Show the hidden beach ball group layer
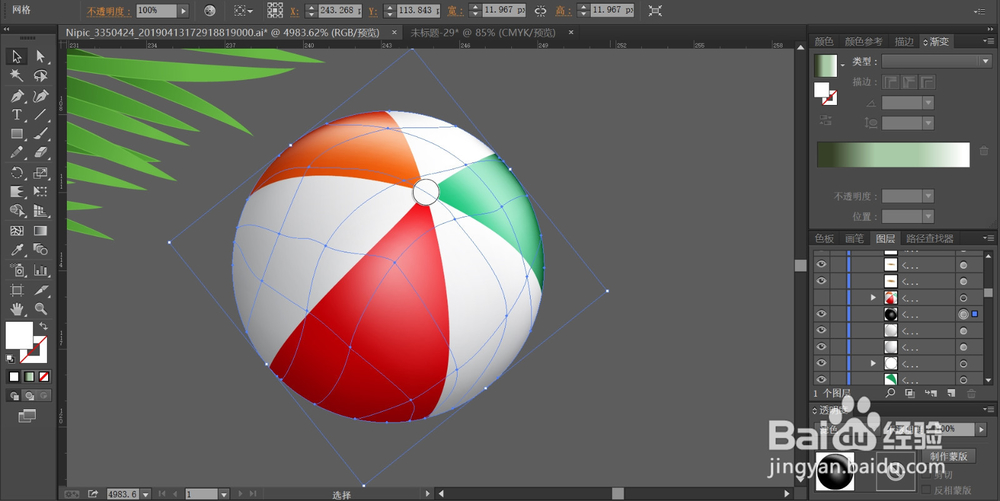Screen dimensions: 1000x501 (x=821, y=298)
